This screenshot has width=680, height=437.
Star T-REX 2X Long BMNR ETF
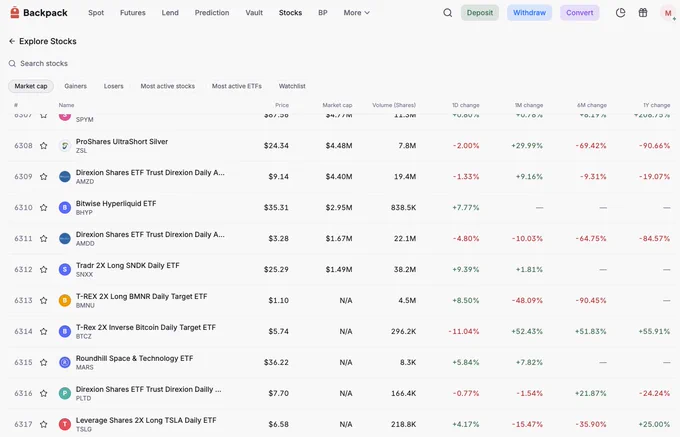pyautogui.click(x=43, y=300)
